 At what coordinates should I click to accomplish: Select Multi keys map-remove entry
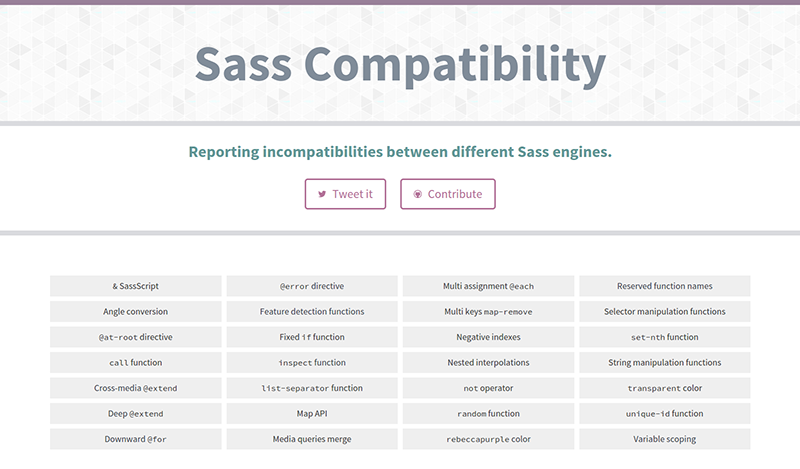coord(489,312)
